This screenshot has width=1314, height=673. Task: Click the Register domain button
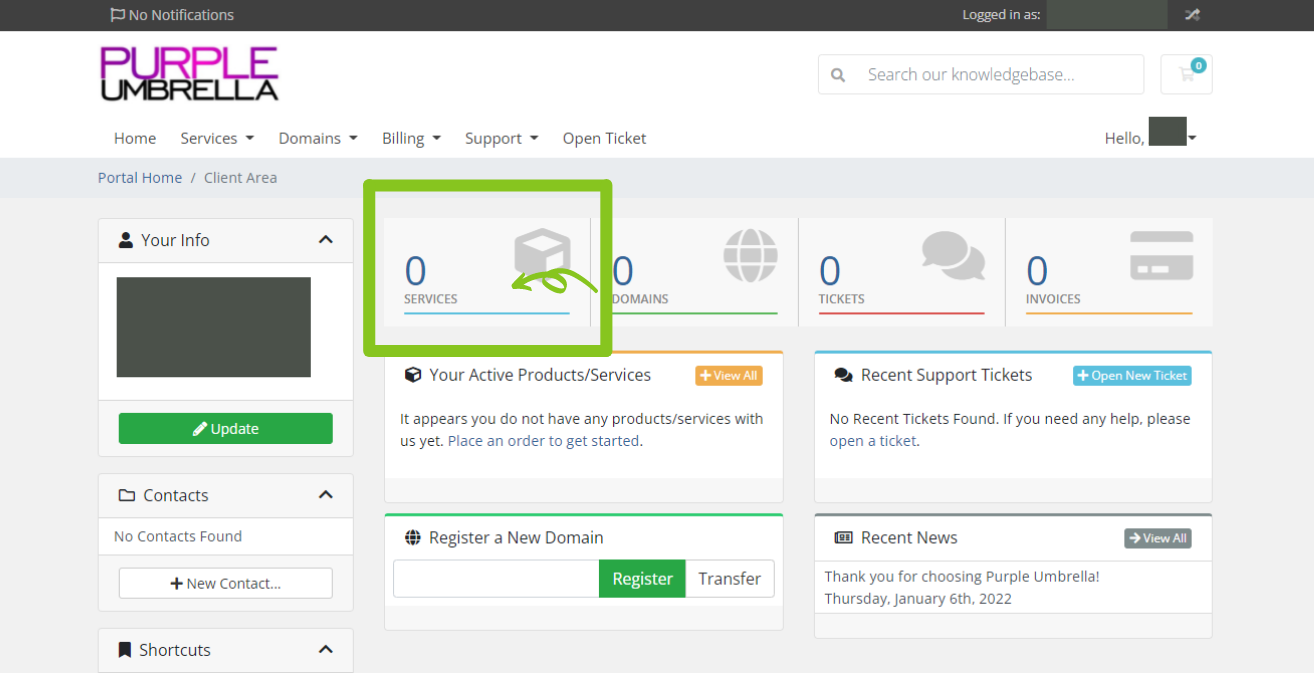[642, 578]
